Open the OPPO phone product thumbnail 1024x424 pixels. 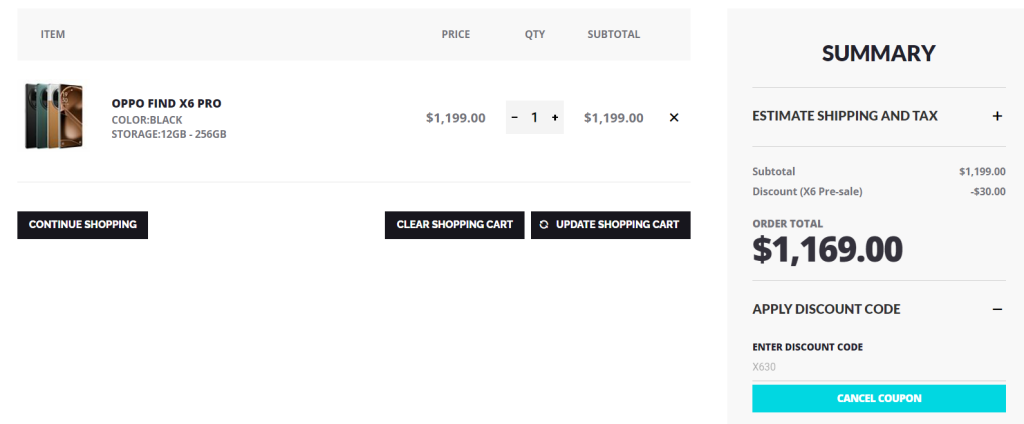point(52,117)
